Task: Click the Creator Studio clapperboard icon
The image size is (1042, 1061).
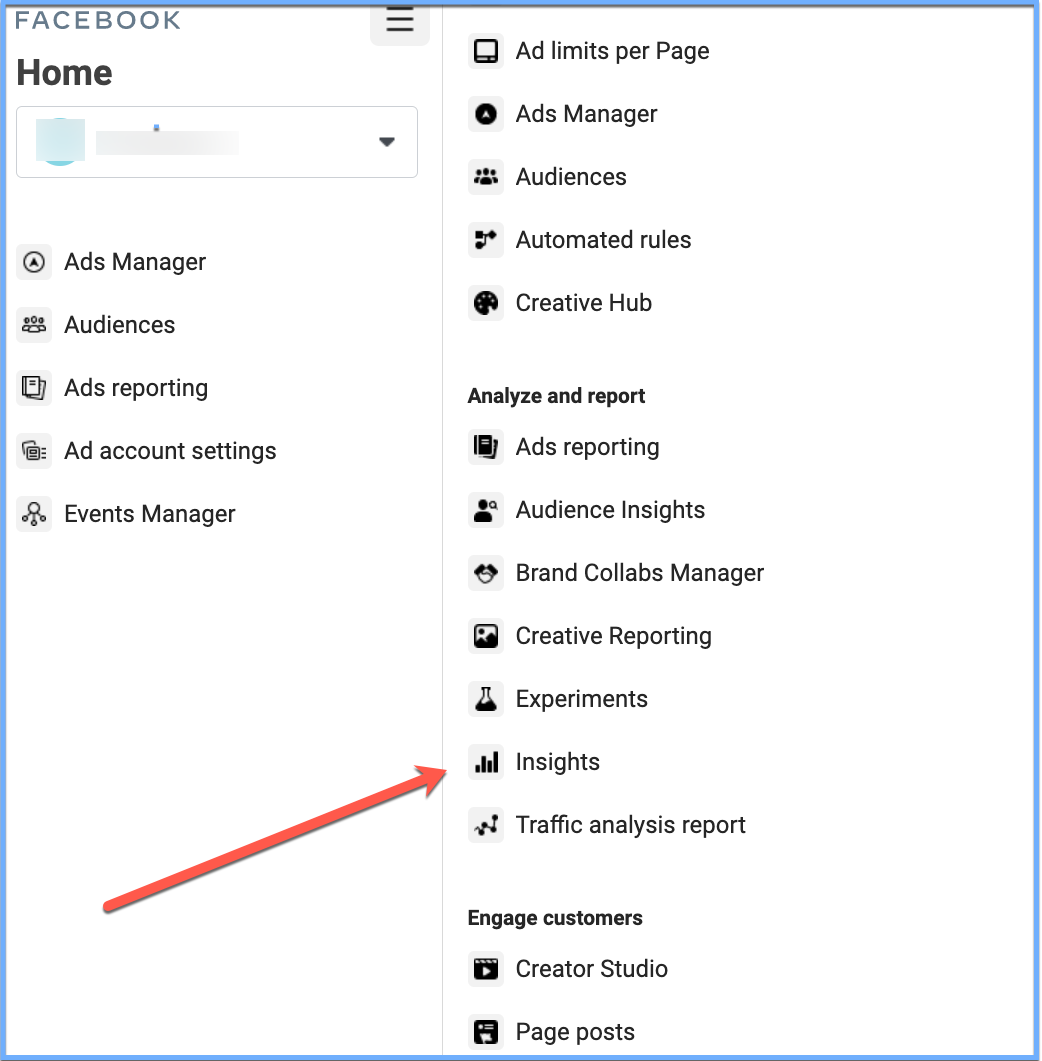Action: (486, 968)
